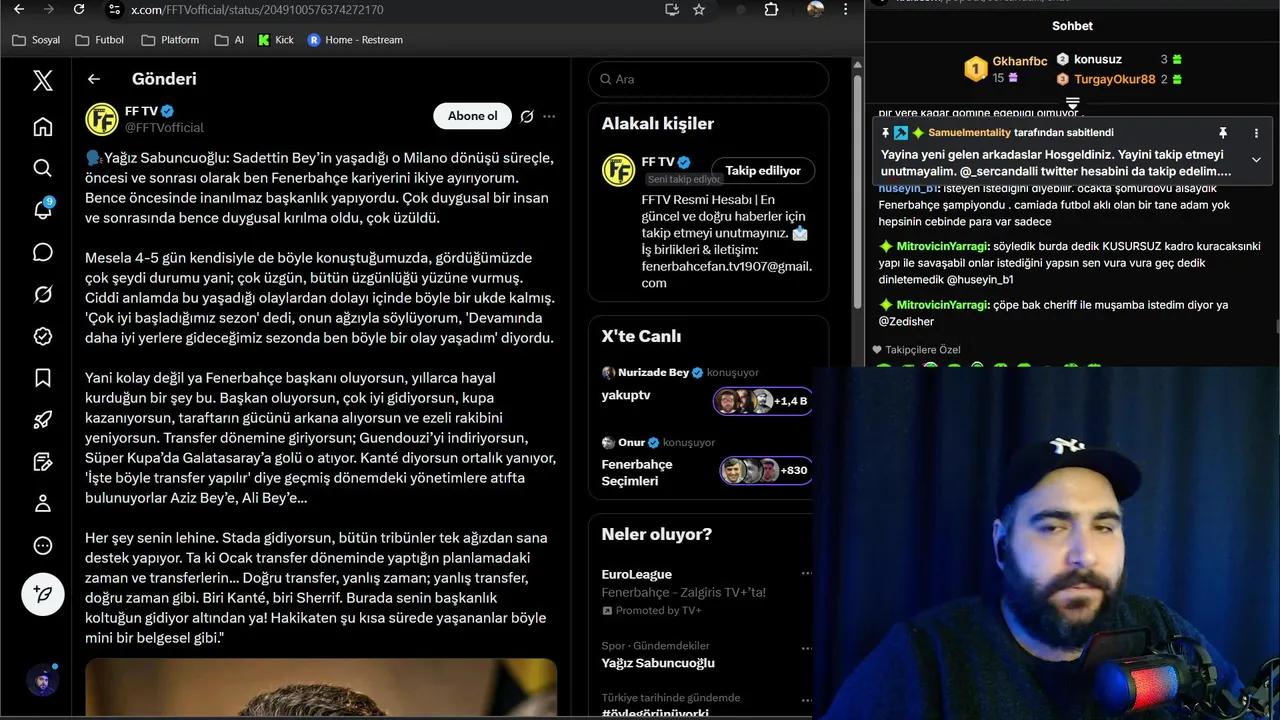Open account avatar at sidebar bottom

[42, 681]
